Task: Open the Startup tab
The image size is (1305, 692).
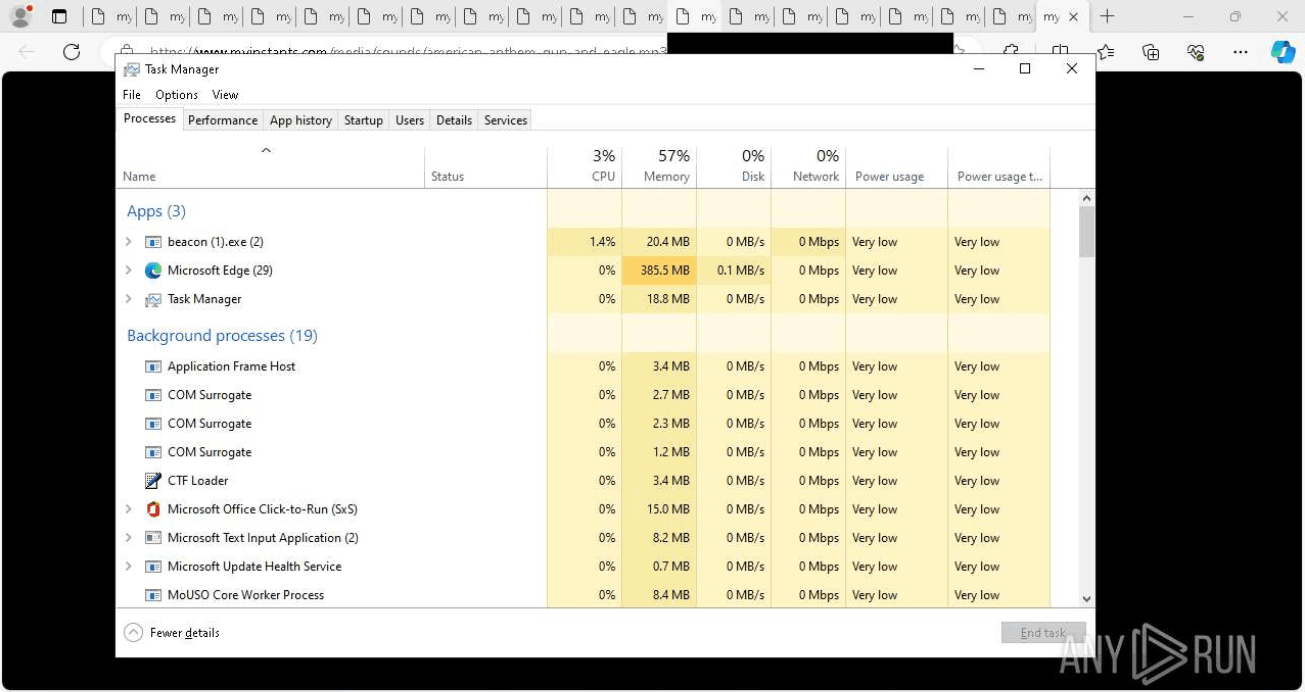Action: tap(363, 120)
